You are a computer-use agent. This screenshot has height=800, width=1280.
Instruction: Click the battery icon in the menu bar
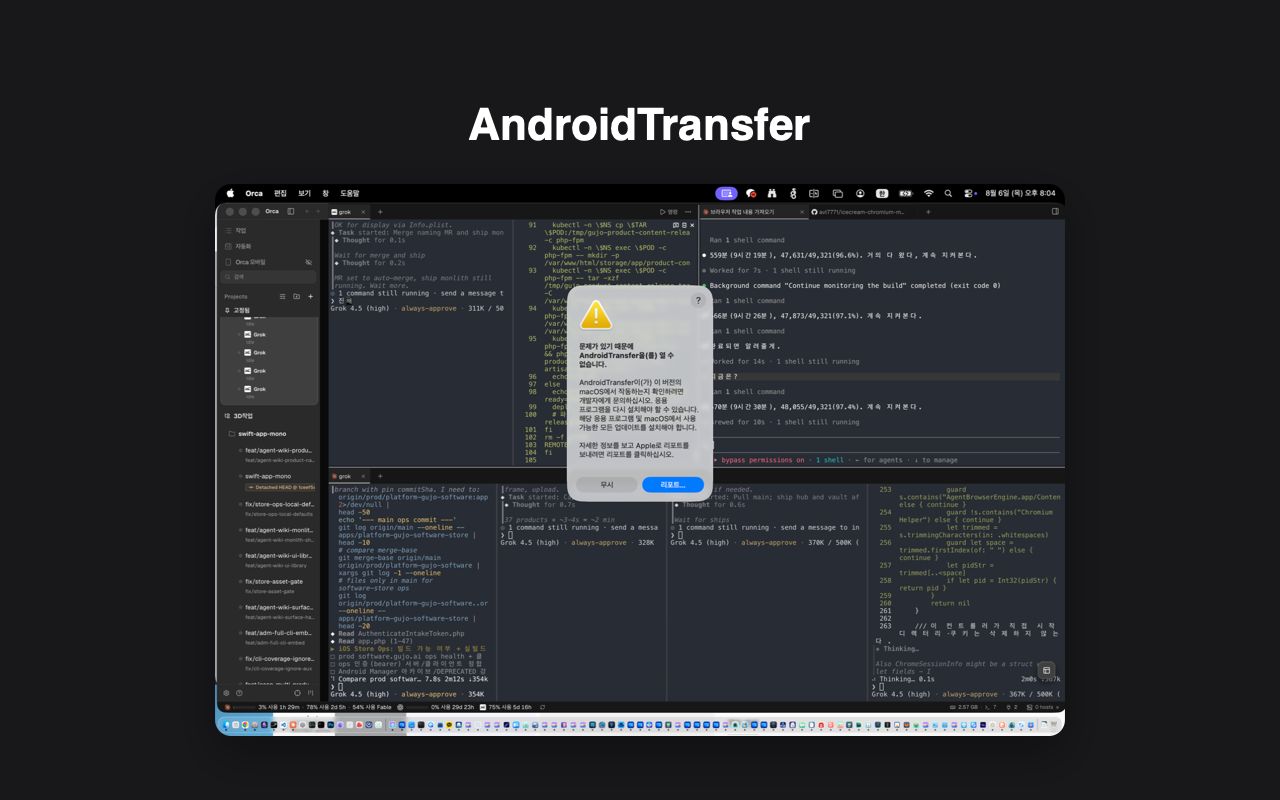tap(906, 193)
